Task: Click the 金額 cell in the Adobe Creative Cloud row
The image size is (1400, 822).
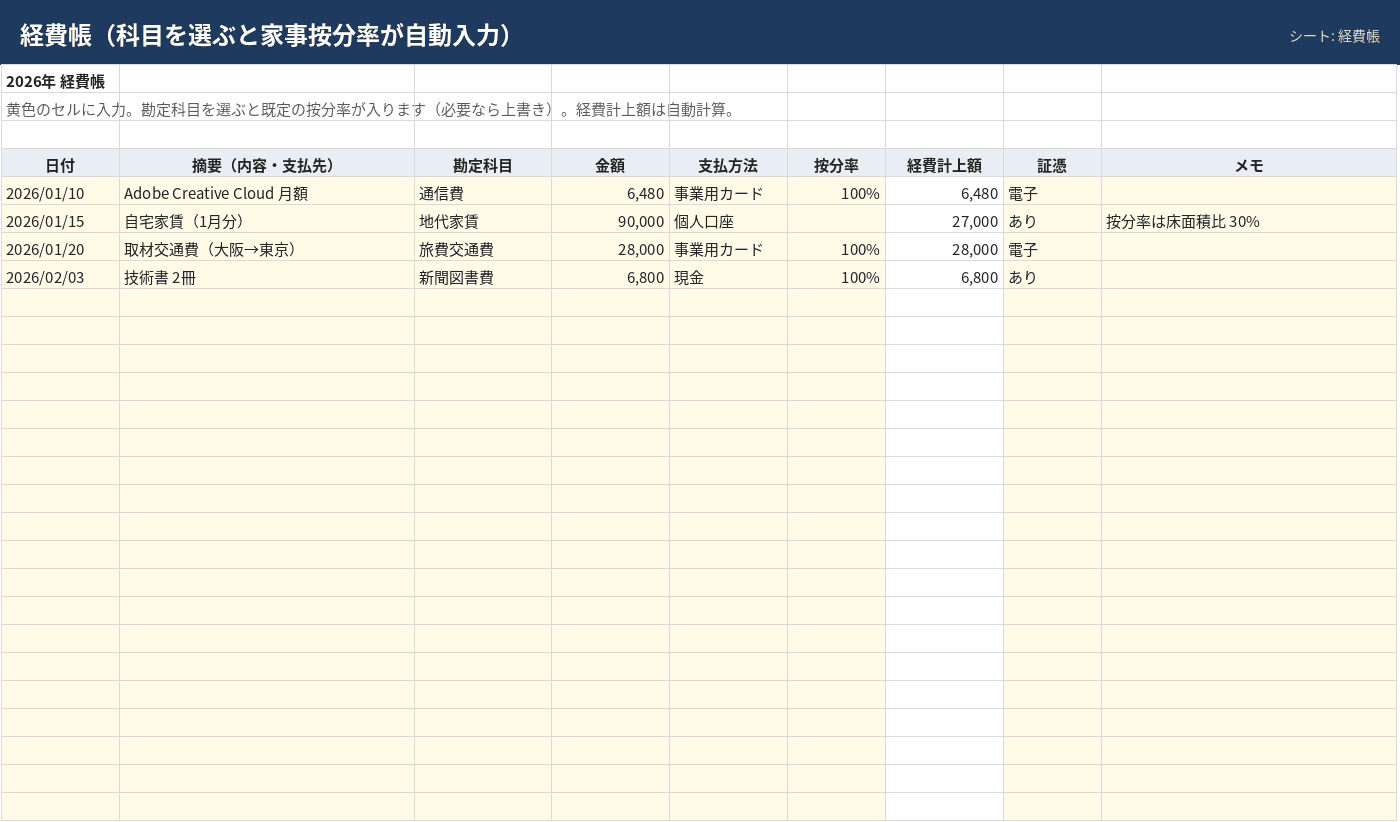Action: [610, 192]
